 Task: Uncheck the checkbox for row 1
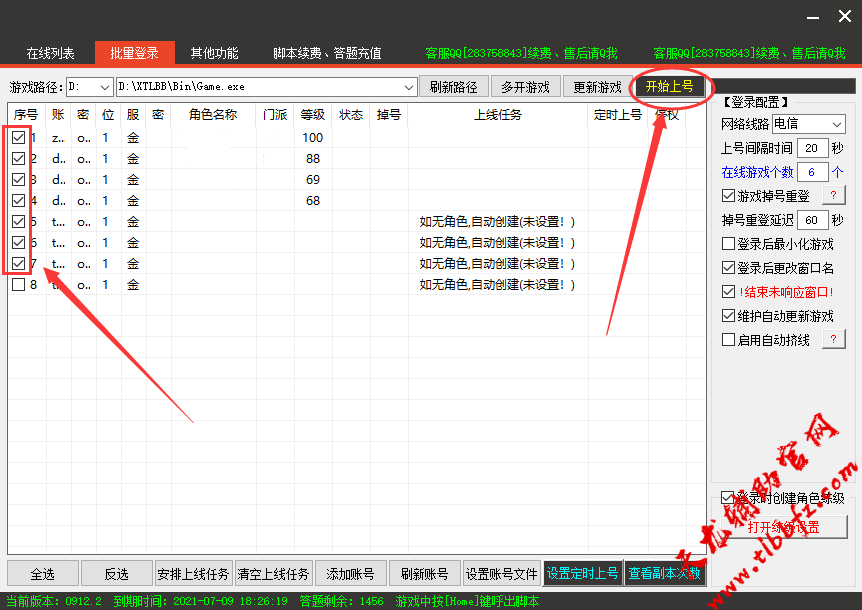(19, 138)
